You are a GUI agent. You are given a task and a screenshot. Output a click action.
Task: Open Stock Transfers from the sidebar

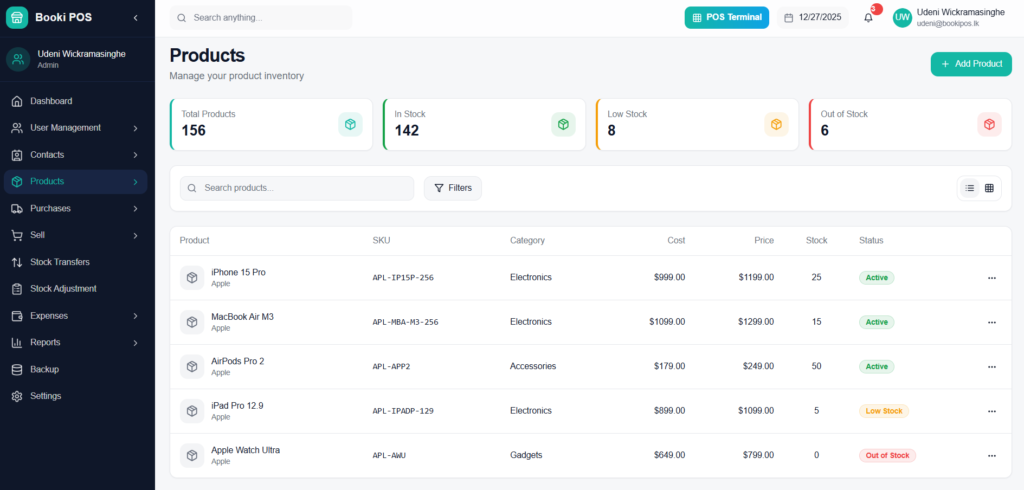tap(59, 262)
